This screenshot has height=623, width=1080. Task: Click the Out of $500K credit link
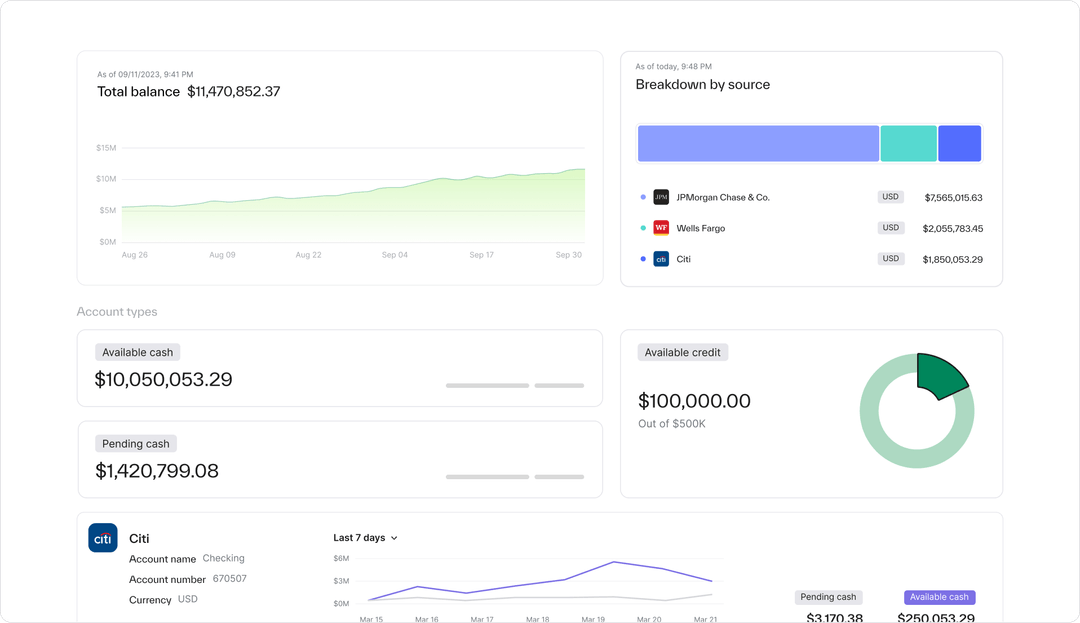tap(671, 424)
